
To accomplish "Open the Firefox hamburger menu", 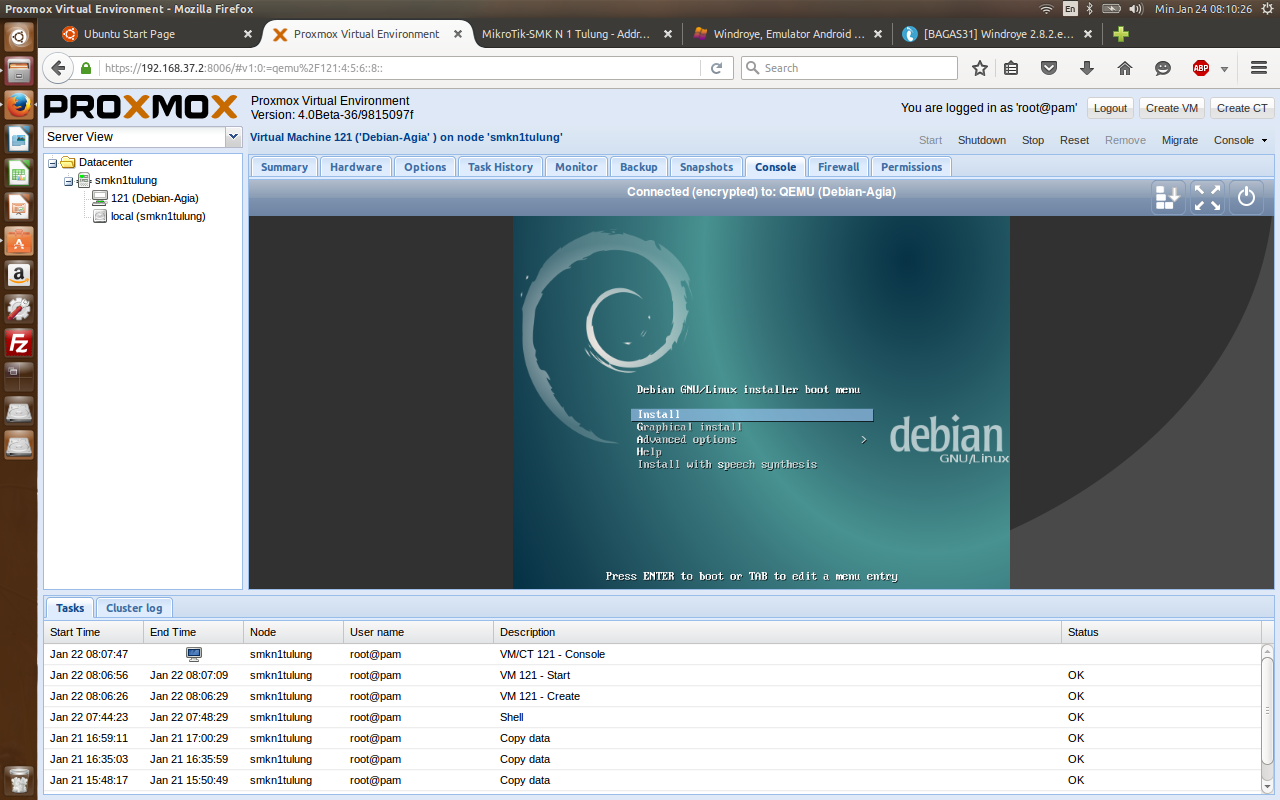I will 1259,68.
